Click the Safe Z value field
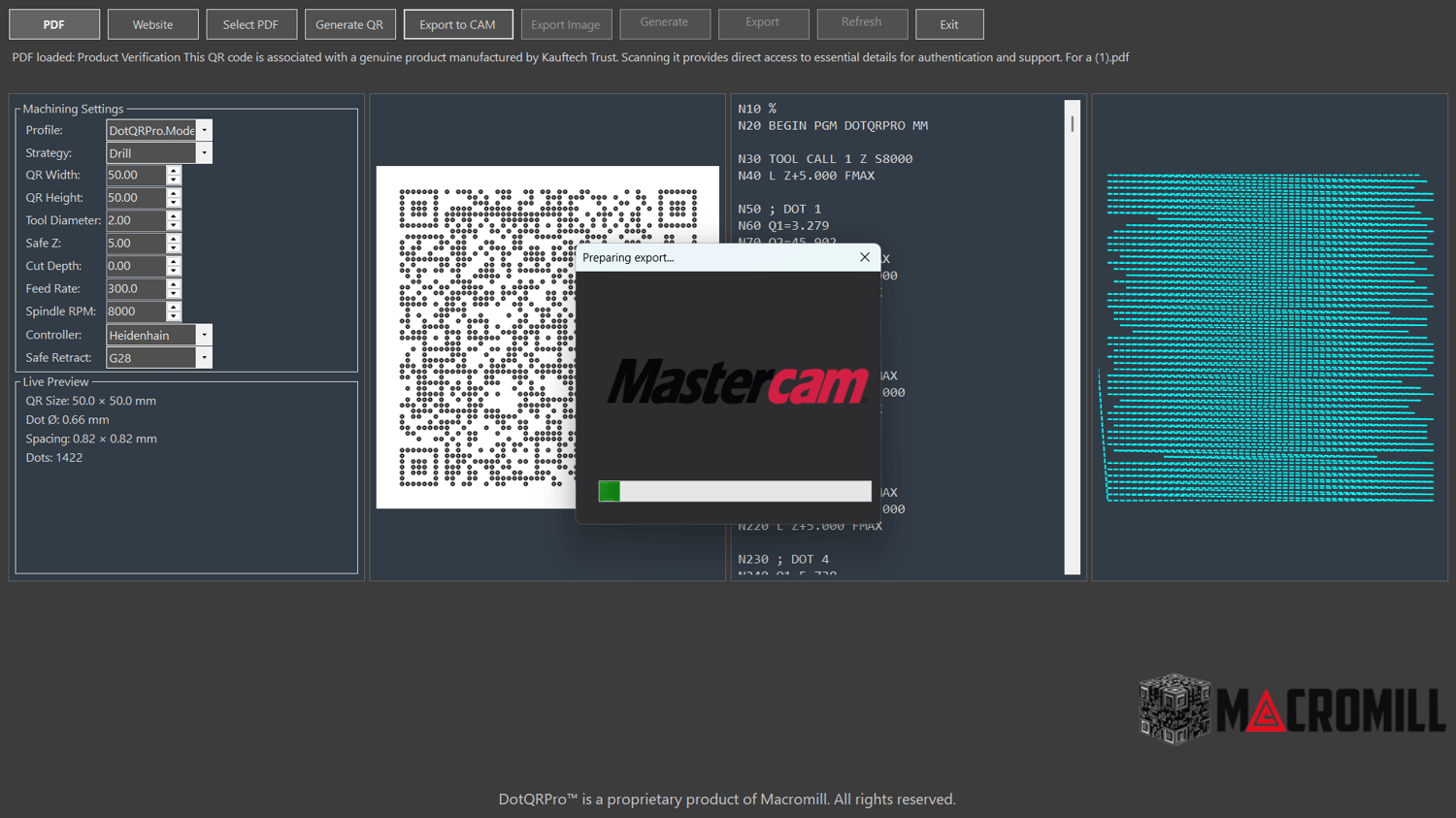This screenshot has height=818, width=1456. point(136,244)
